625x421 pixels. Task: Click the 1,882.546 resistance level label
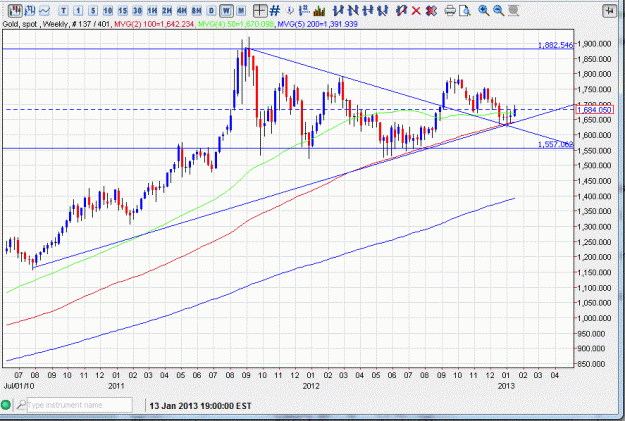tap(555, 45)
